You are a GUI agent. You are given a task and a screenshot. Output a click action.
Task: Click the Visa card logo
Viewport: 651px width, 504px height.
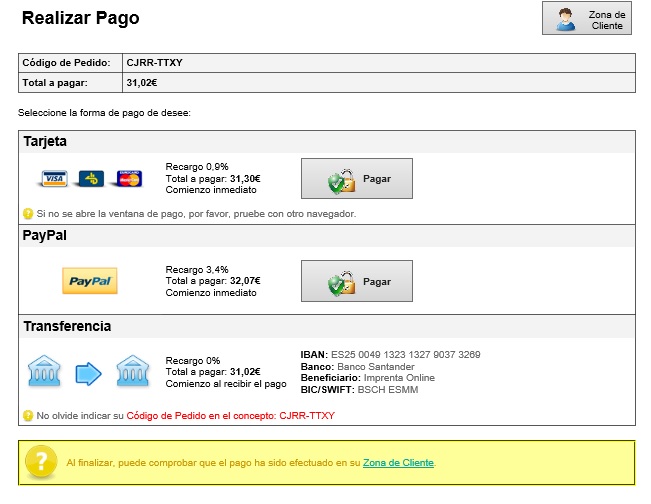(x=53, y=178)
